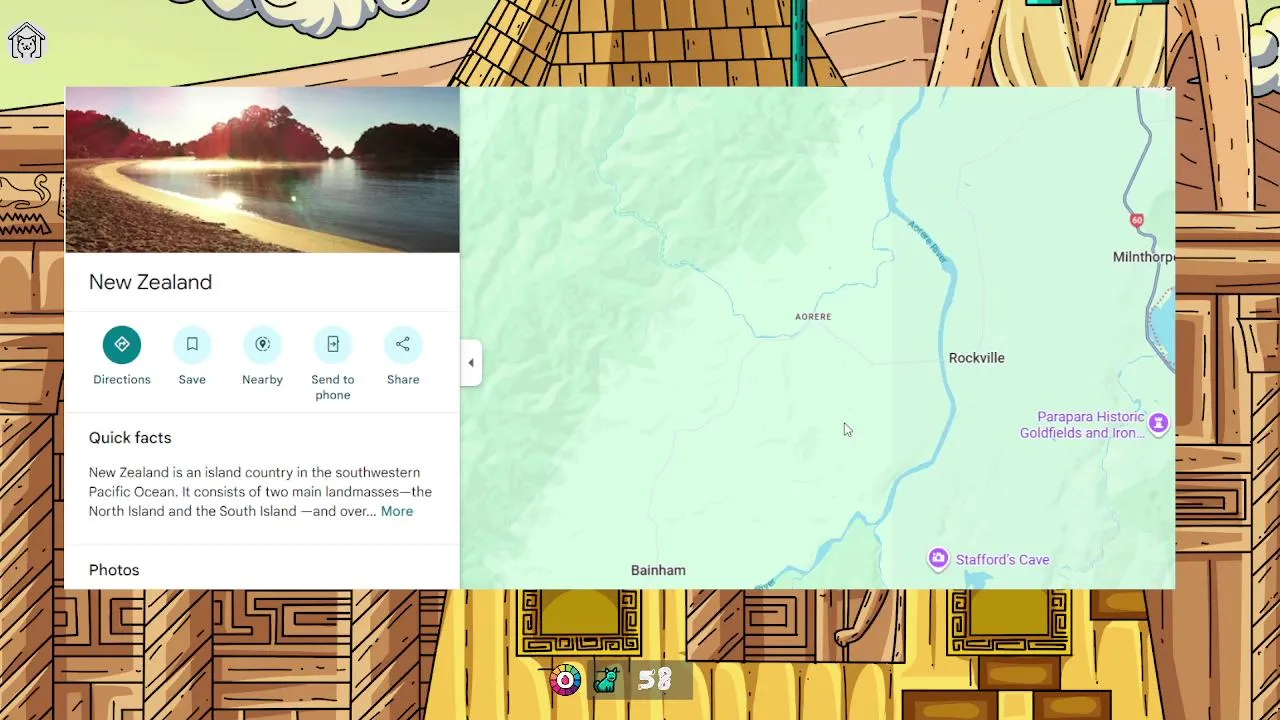Click Parapara Historic Goldfields text label
Screen dimensions: 1280x720
(1082, 425)
